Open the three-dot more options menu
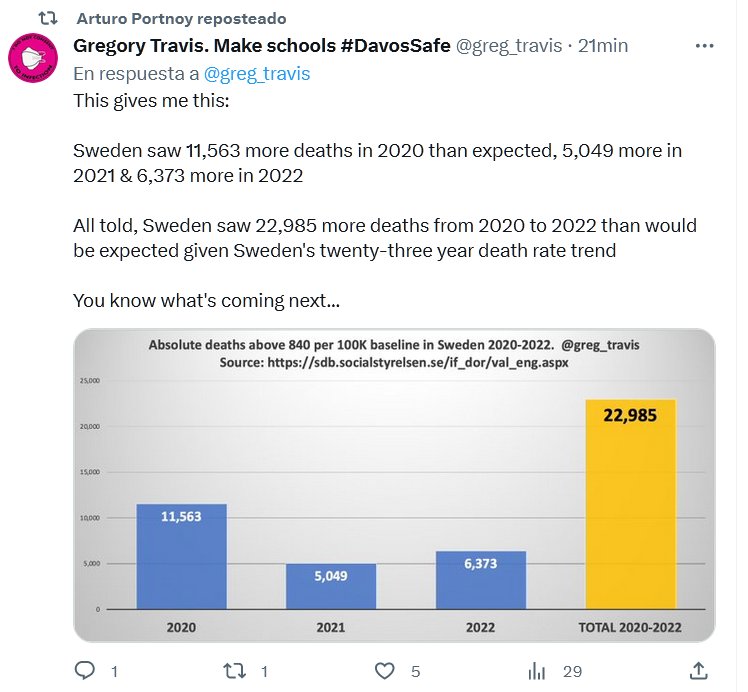 tap(705, 46)
